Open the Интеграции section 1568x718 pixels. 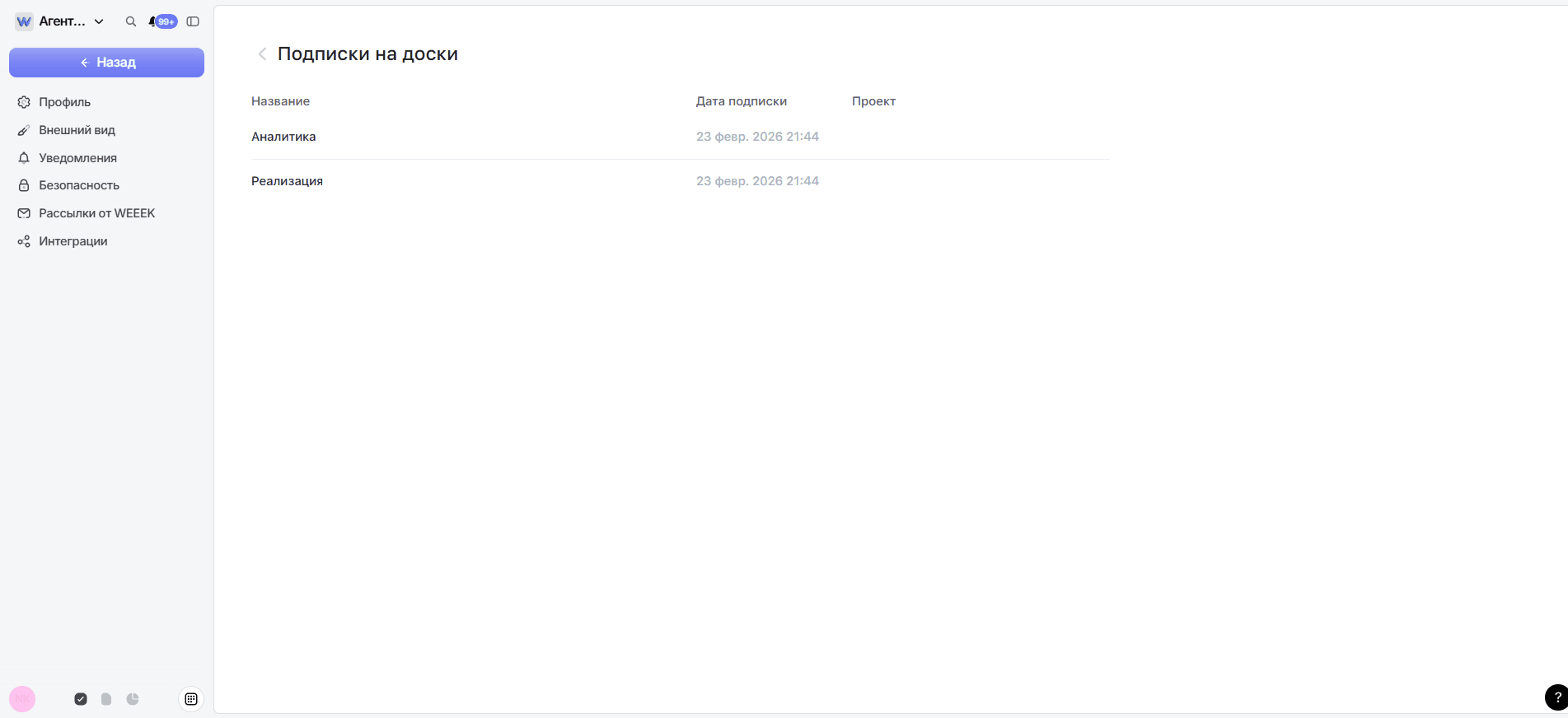pyautogui.click(x=73, y=241)
